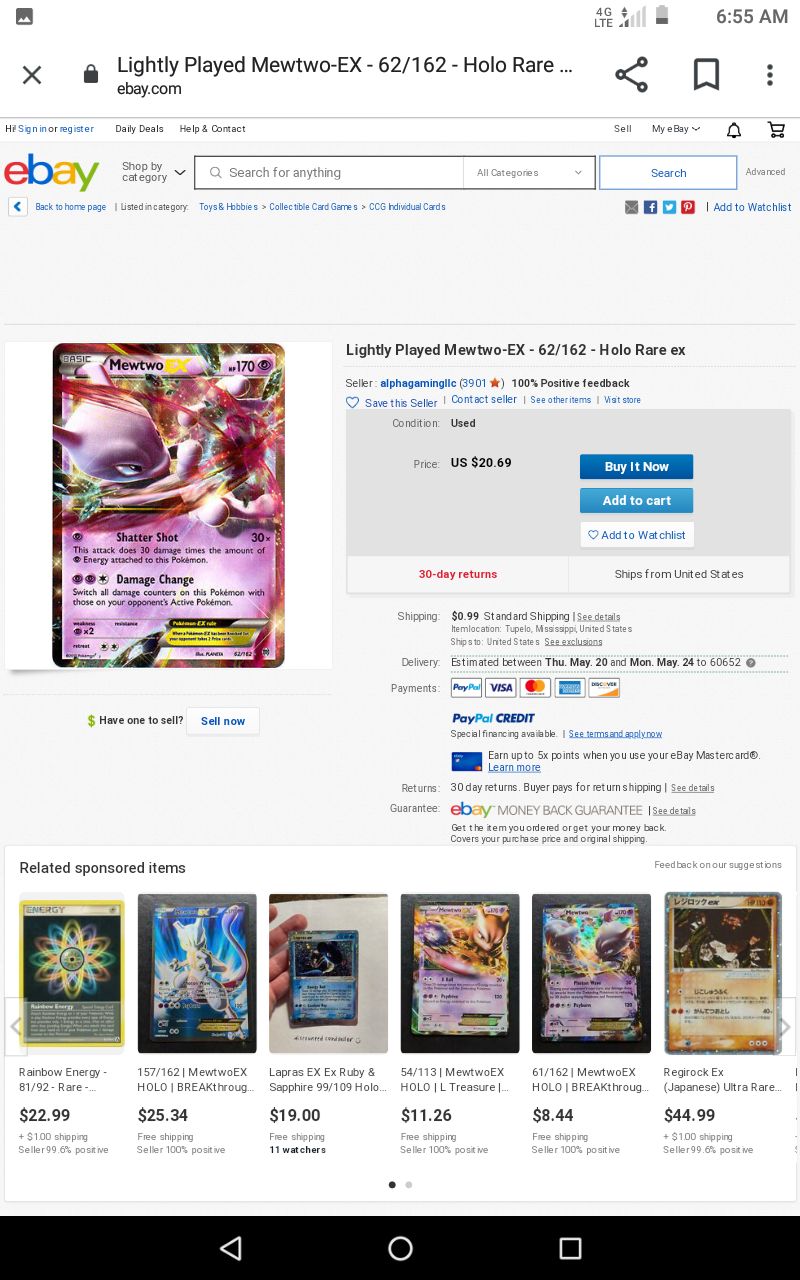Open Daily Deals menu item
The height and width of the screenshot is (1280, 800).
click(x=139, y=129)
